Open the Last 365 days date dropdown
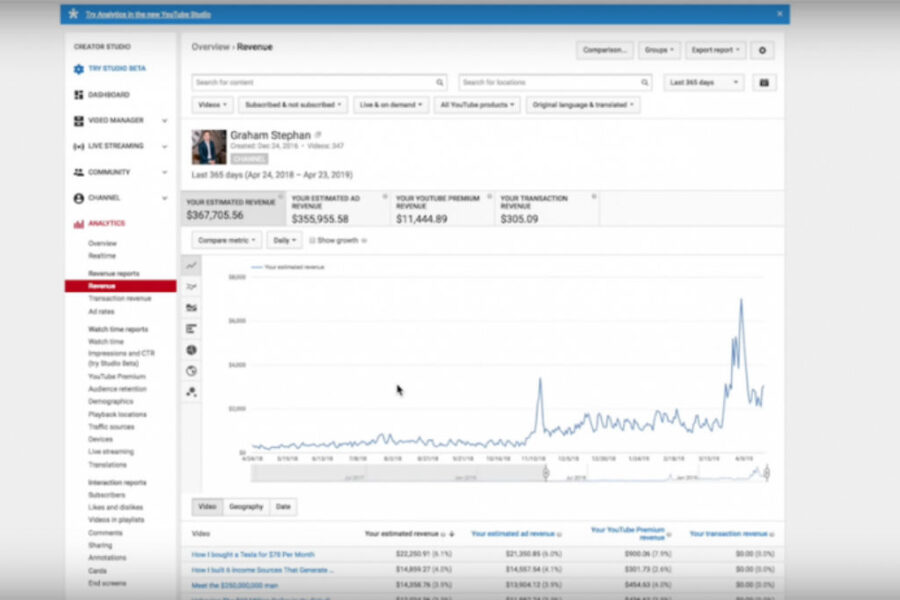The image size is (900, 600). [x=704, y=83]
